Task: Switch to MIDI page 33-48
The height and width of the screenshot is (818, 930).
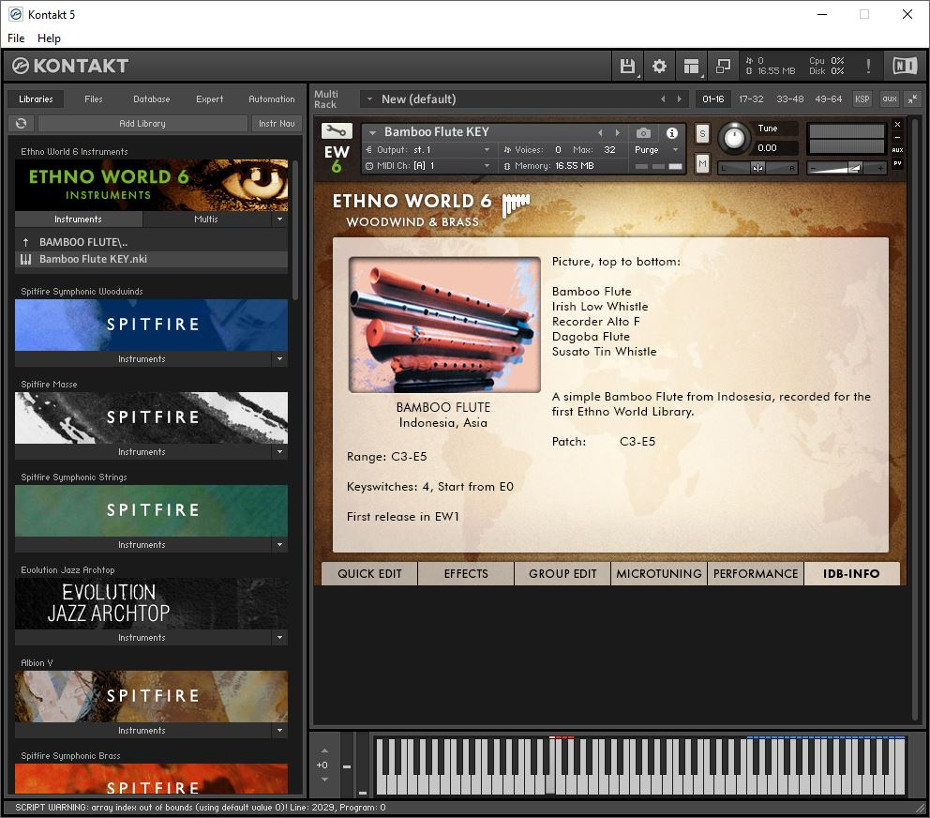Action: point(790,99)
